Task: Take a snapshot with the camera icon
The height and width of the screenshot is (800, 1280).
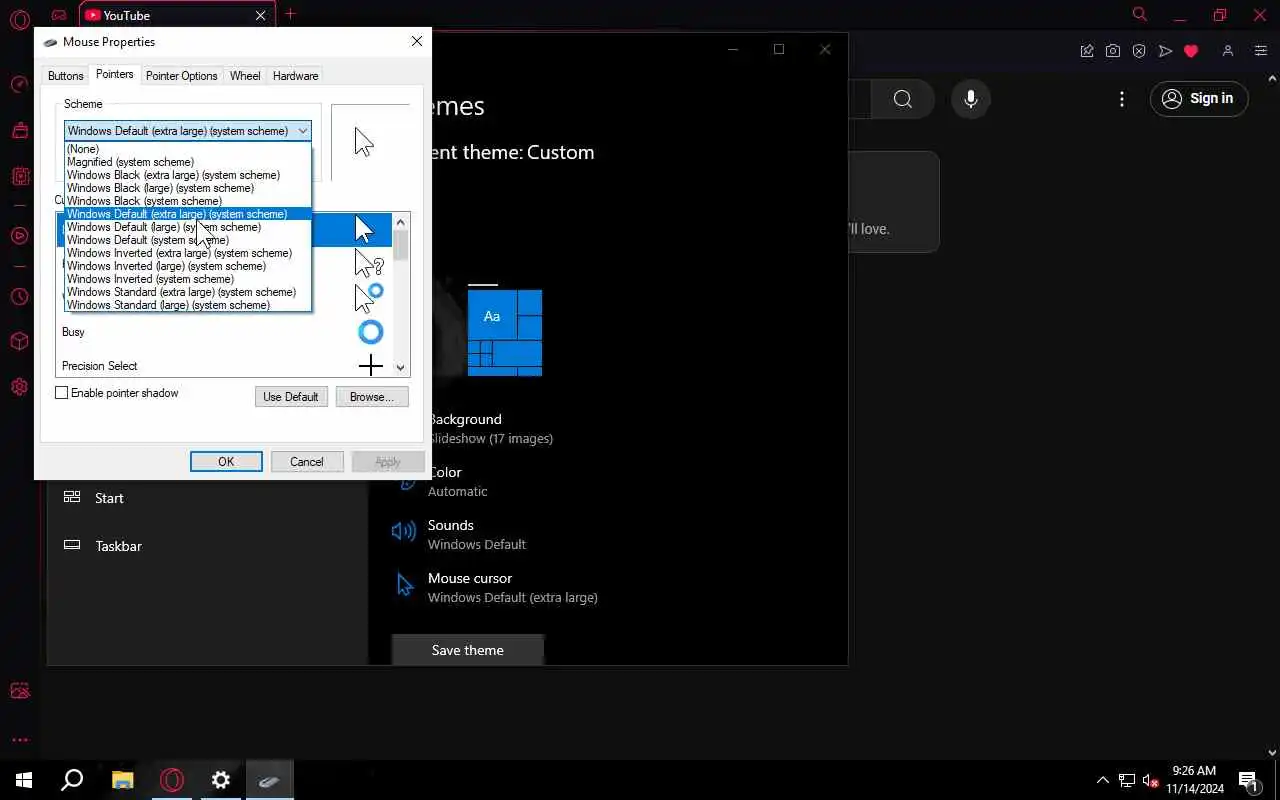Action: click(1113, 51)
